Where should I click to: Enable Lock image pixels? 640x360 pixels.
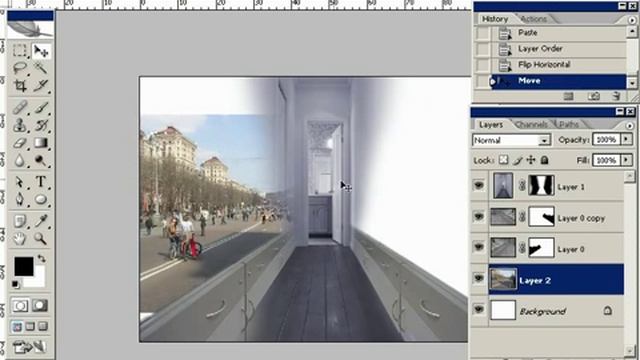(x=518, y=160)
